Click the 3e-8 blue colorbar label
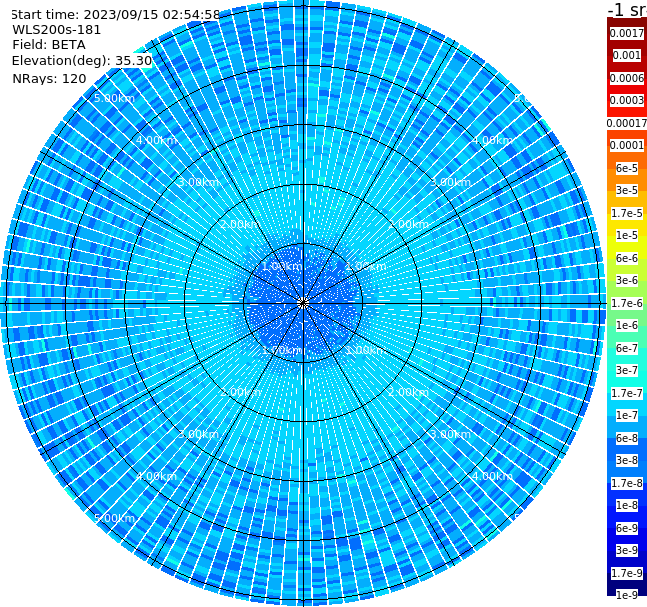This screenshot has width=647, height=607. tap(627, 460)
